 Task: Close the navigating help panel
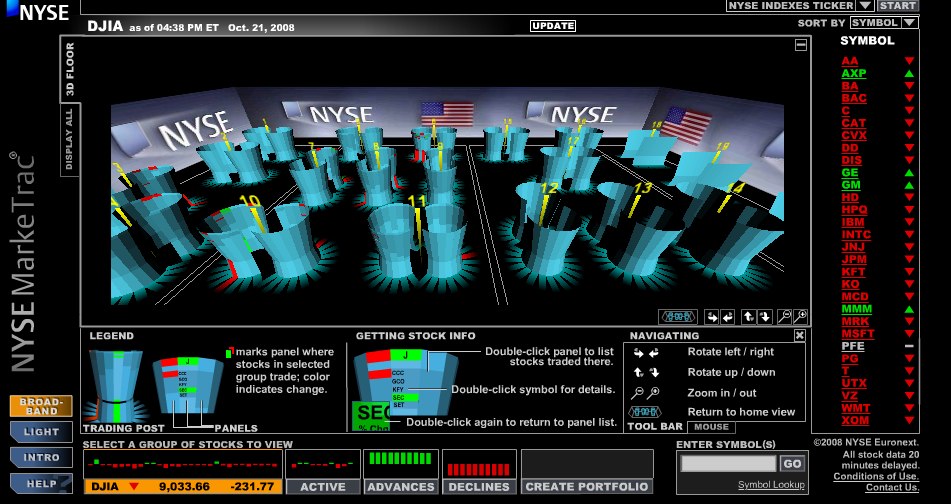(x=799, y=335)
